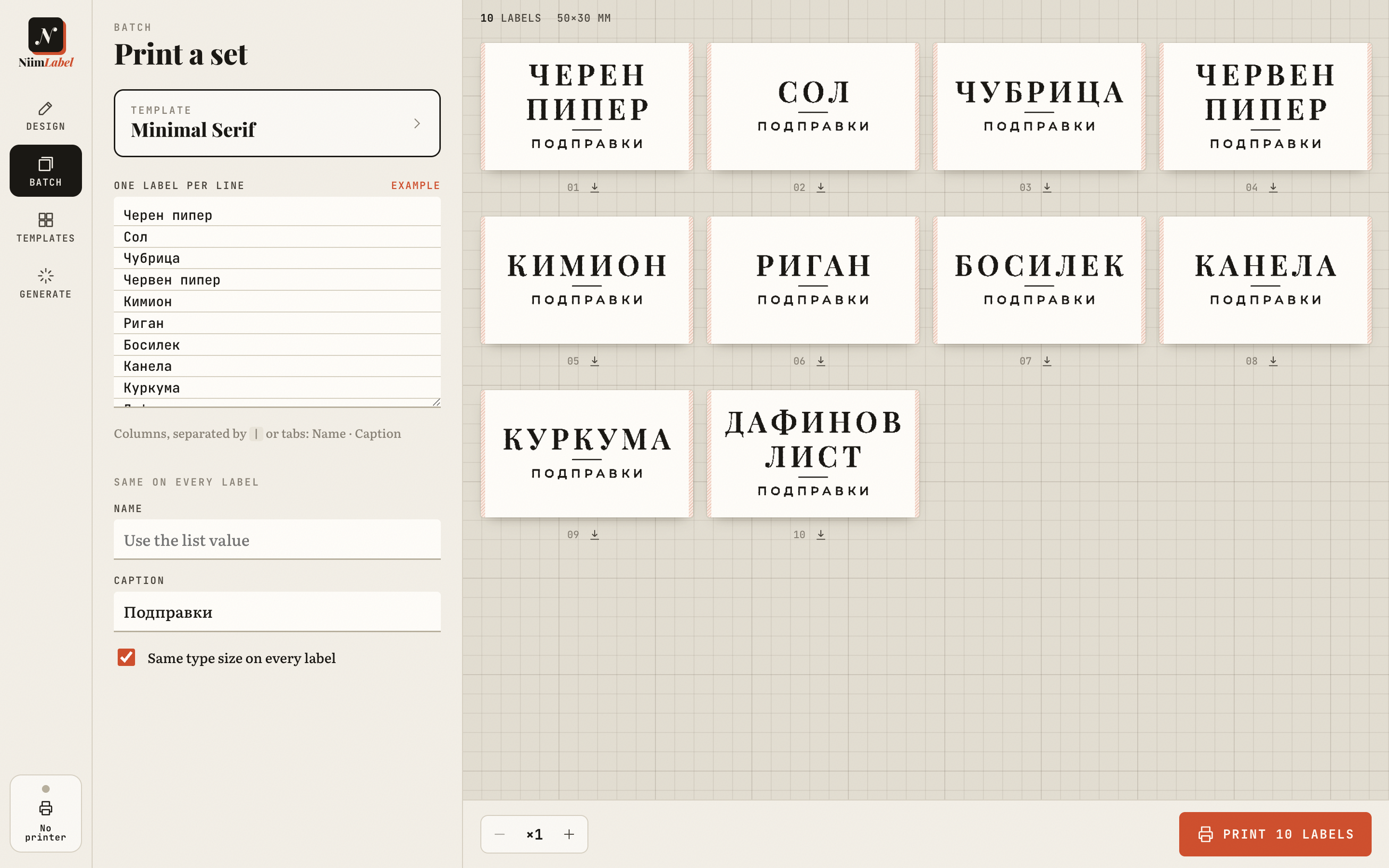Click the Черен пипер label preview
This screenshot has height=868, width=1389.
[x=586, y=107]
